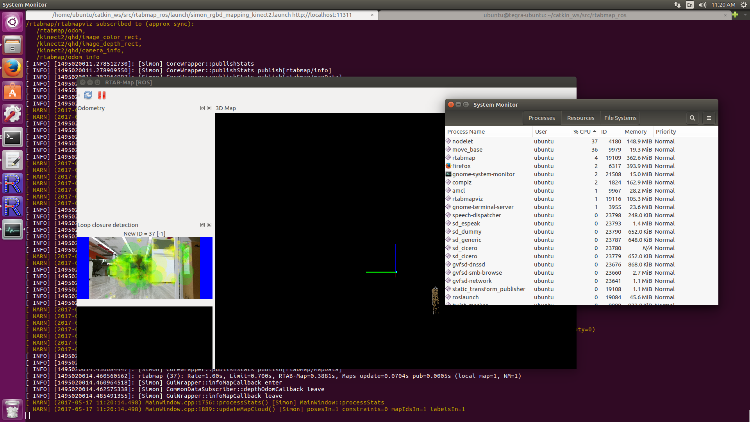Image resolution: width=750 pixels, height=422 pixels.
Task: Open the Terminal from the dock
Action: [x=13, y=137]
